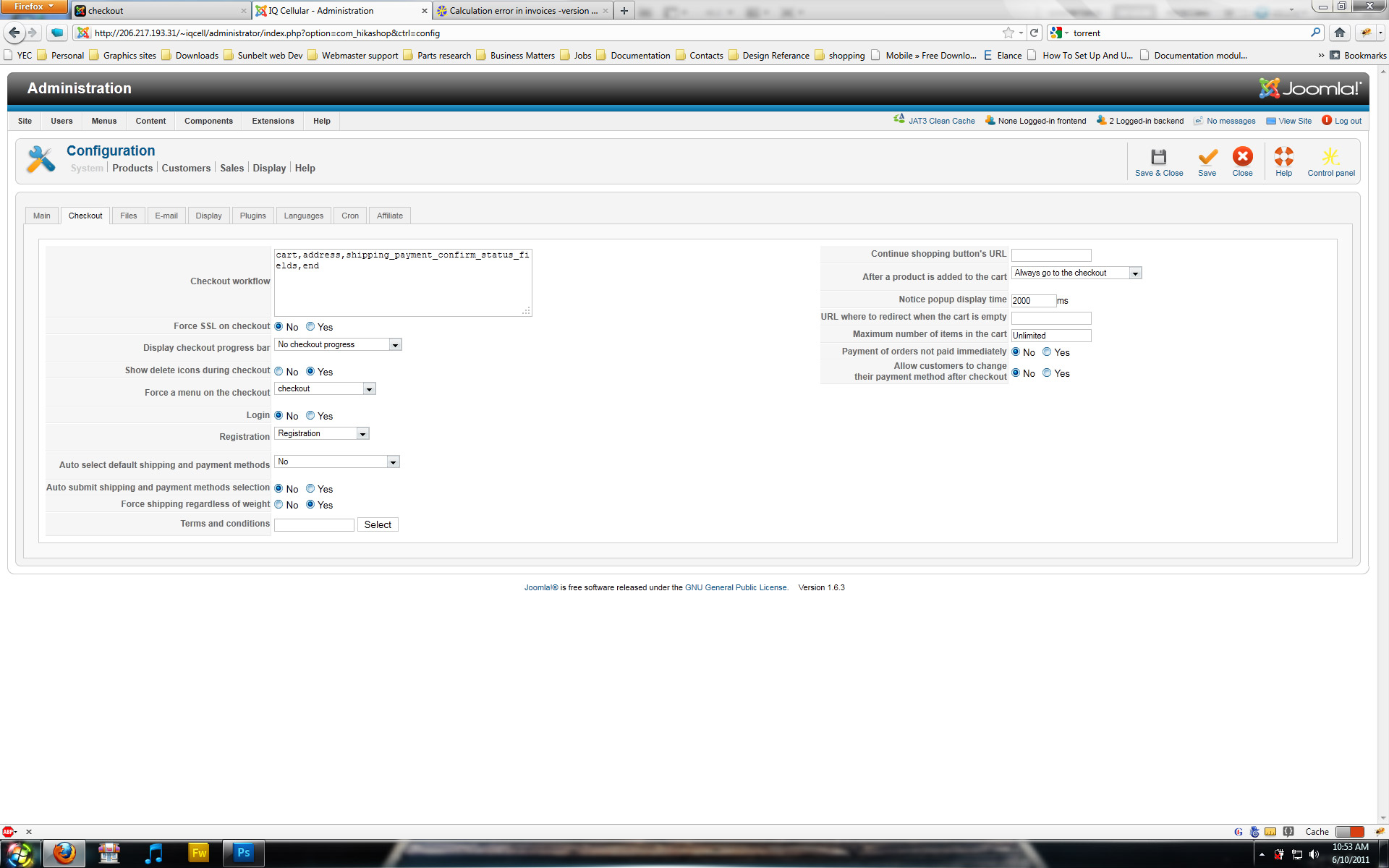This screenshot has width=1389, height=868.
Task: Set Force SSL on checkout to Yes
Action: (310, 327)
